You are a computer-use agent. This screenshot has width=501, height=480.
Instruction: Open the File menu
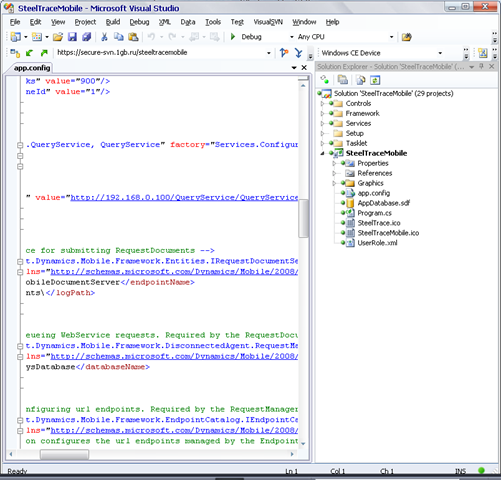(15, 22)
